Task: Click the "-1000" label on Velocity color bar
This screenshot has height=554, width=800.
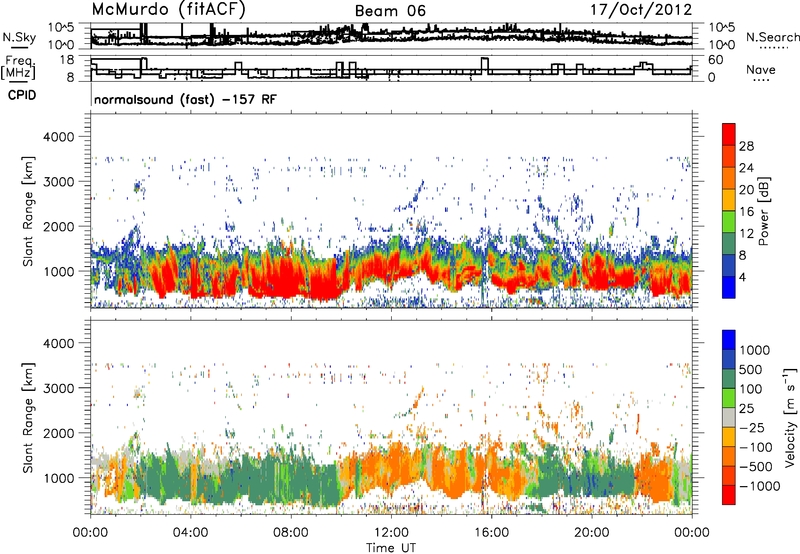Action: [759, 486]
